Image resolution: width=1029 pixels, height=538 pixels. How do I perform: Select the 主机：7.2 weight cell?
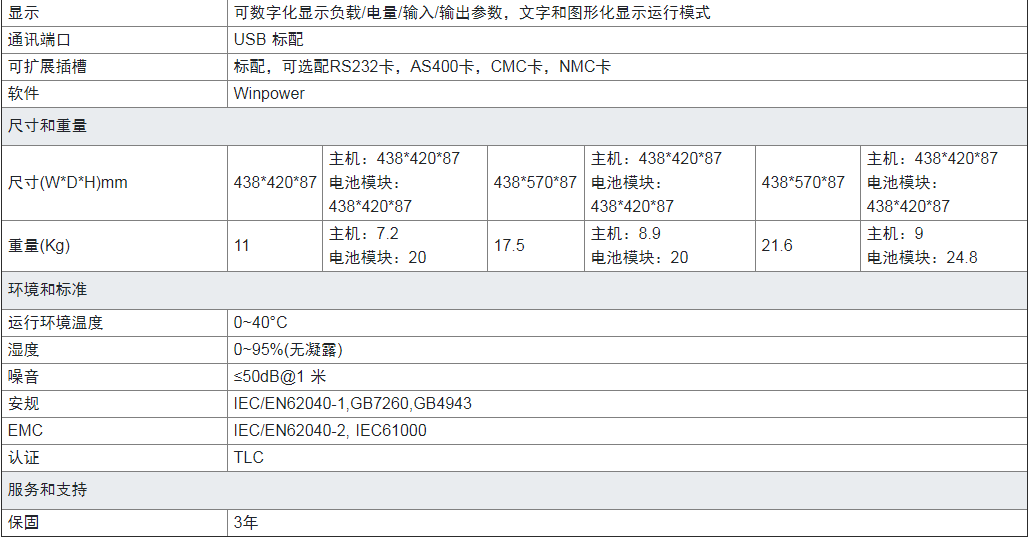[364, 233]
